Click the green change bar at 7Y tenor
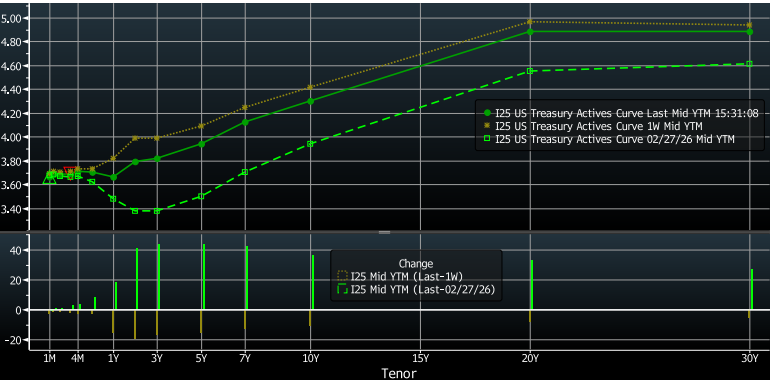770x380 pixels. (x=247, y=278)
